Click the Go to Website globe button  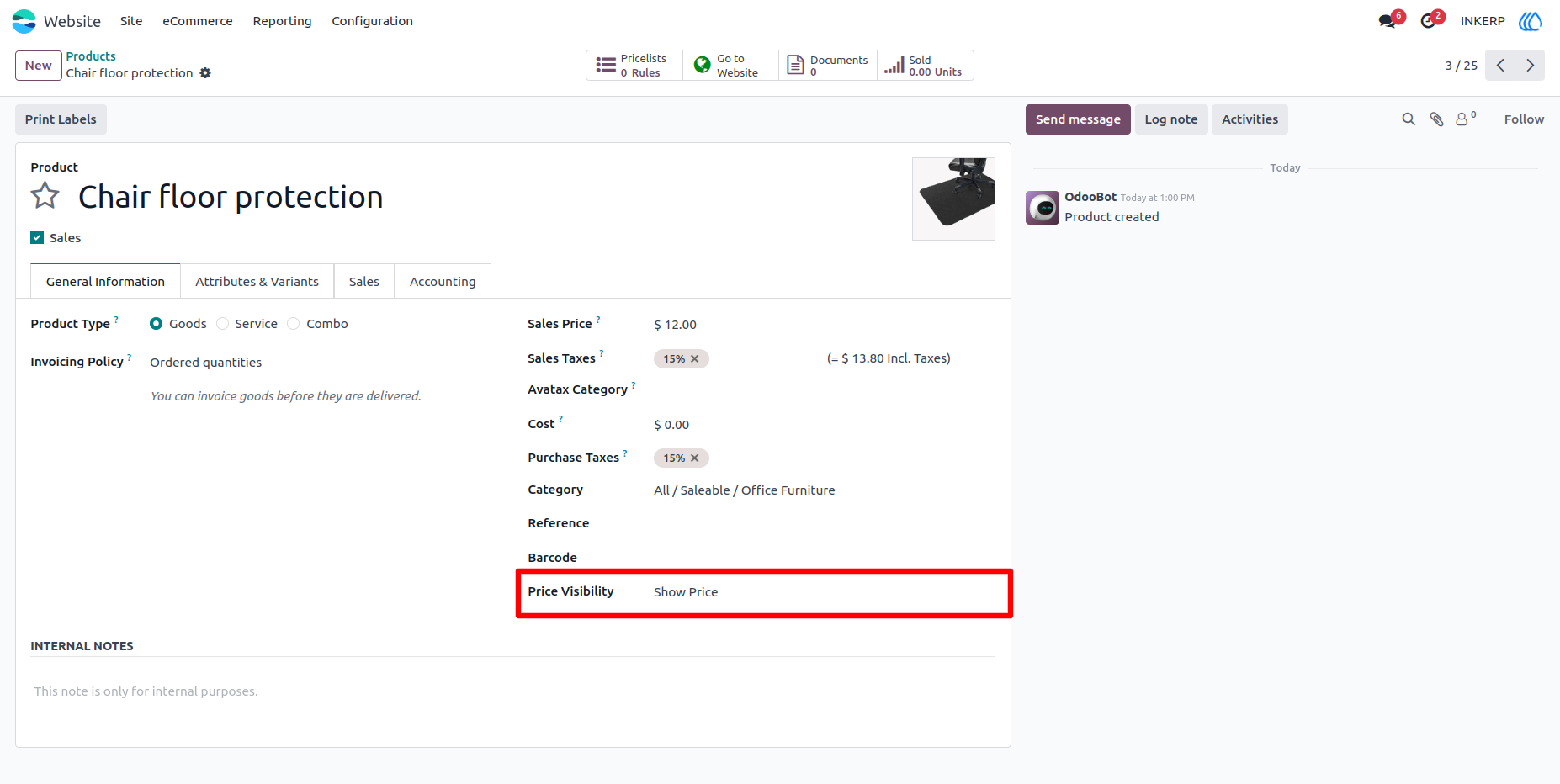(730, 66)
